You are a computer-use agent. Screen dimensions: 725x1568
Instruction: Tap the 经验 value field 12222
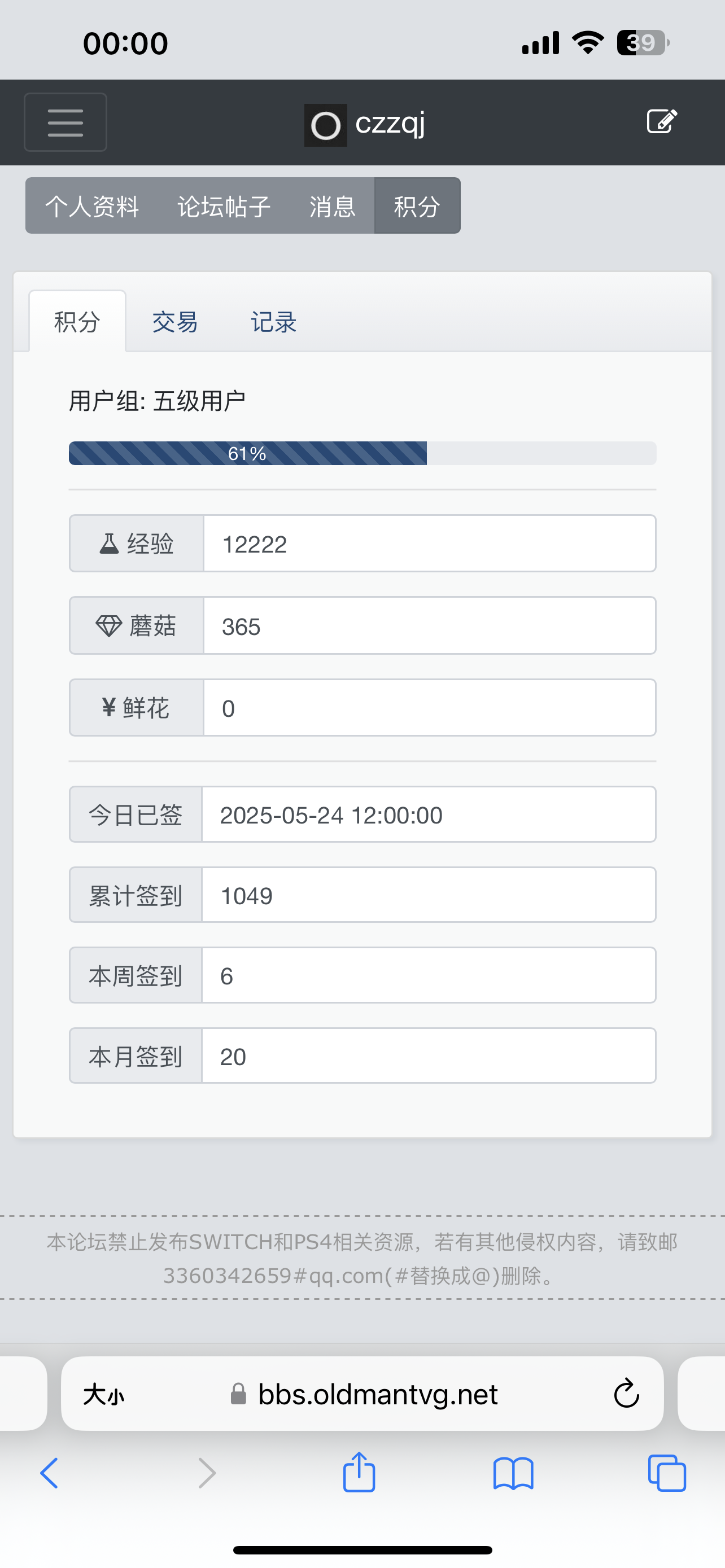(430, 544)
